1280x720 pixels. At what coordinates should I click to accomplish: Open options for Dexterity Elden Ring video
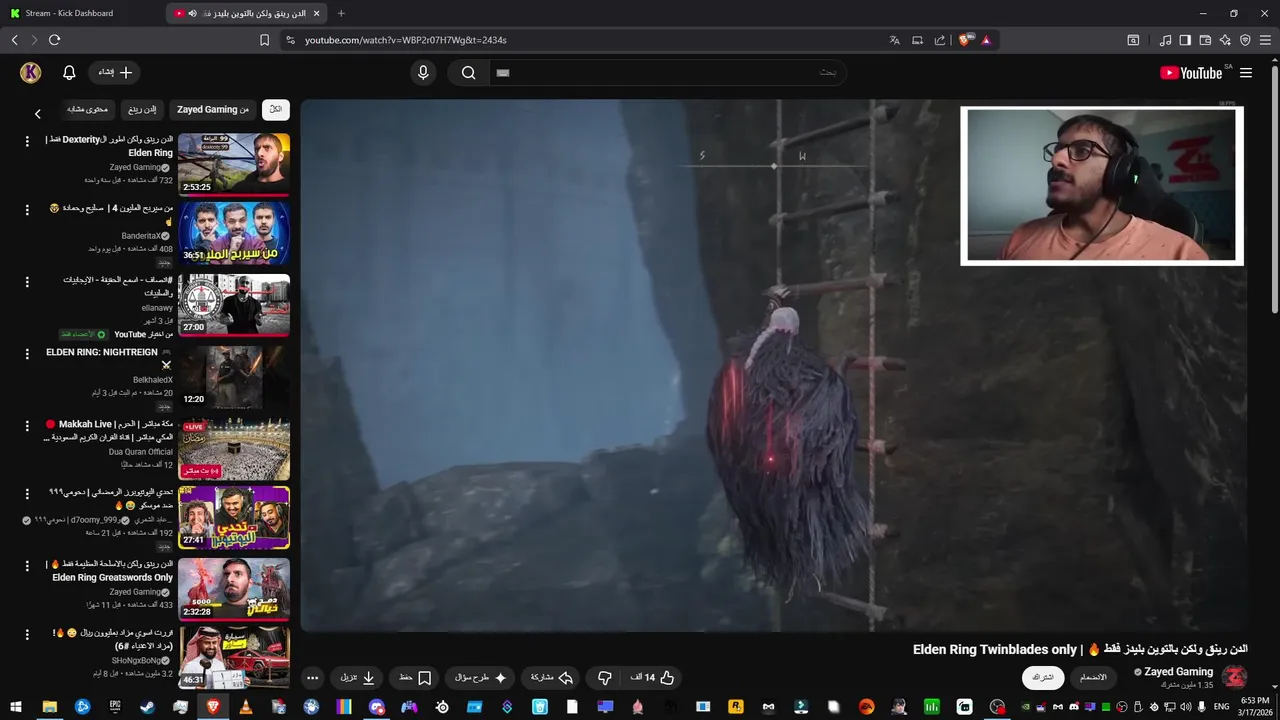[x=27, y=142]
